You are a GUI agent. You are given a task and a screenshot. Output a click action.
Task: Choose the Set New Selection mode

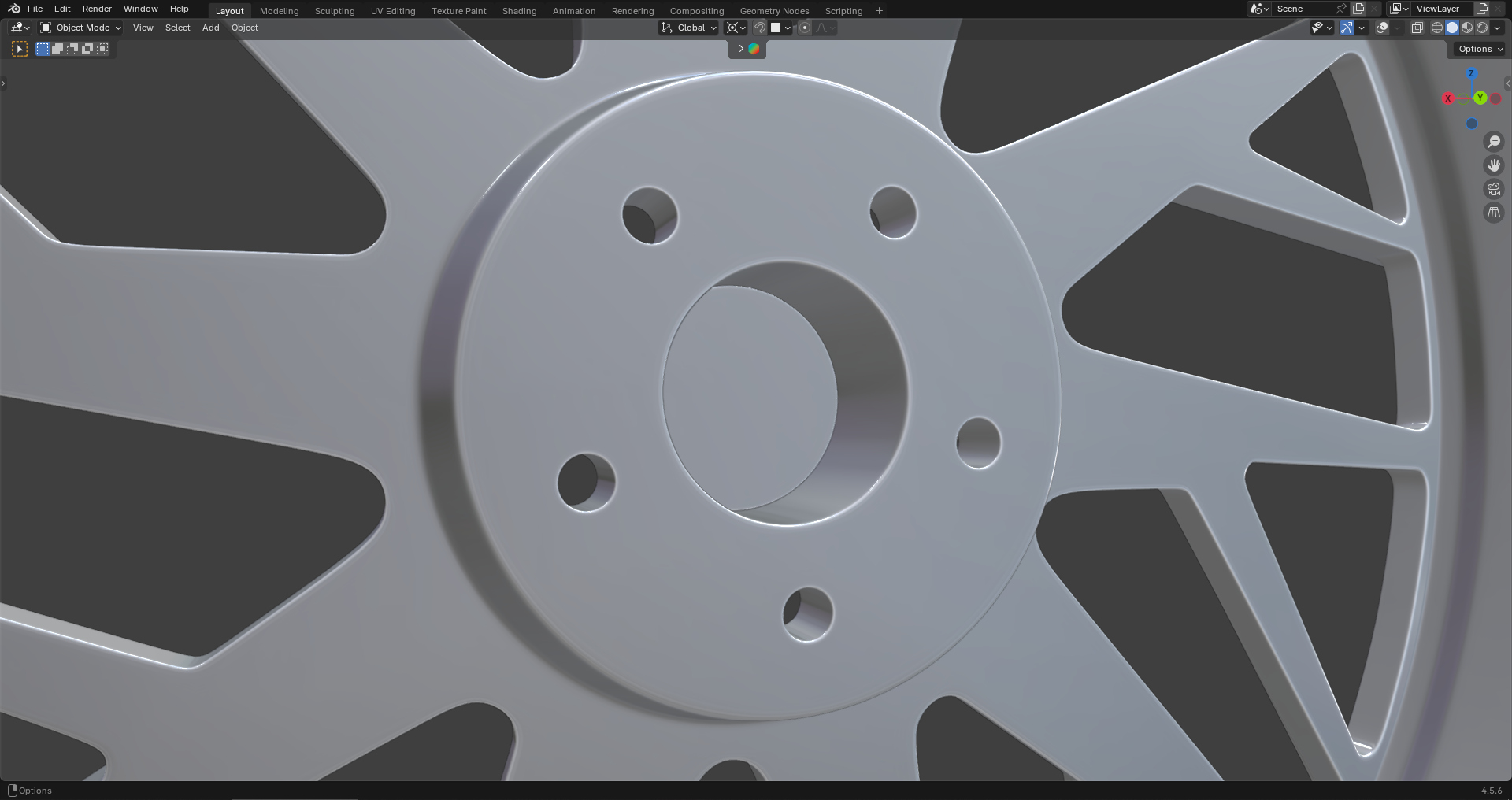[43, 49]
